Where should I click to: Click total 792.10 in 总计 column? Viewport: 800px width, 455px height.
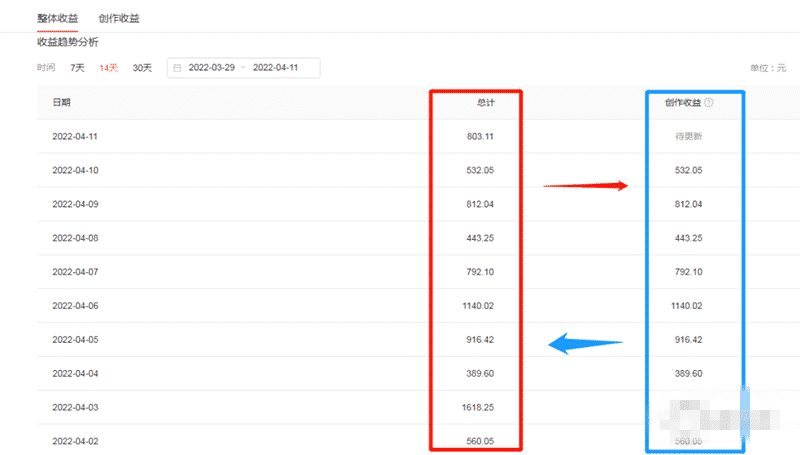(480, 272)
